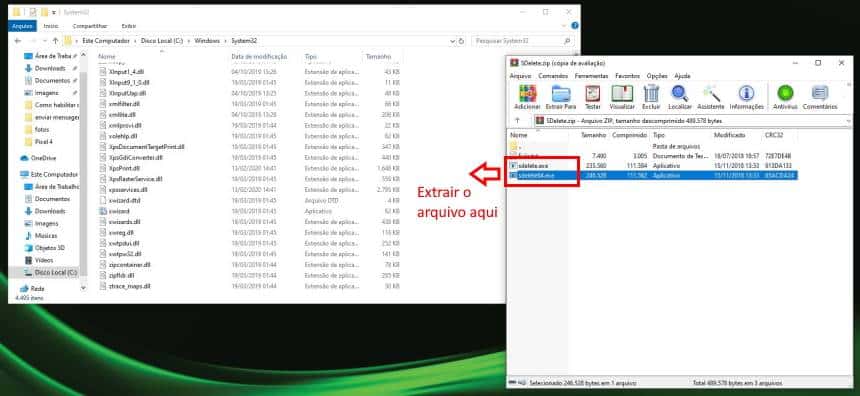Click the Excluir trash icon in WinRAR
The height and width of the screenshot is (396, 860).
[651, 97]
